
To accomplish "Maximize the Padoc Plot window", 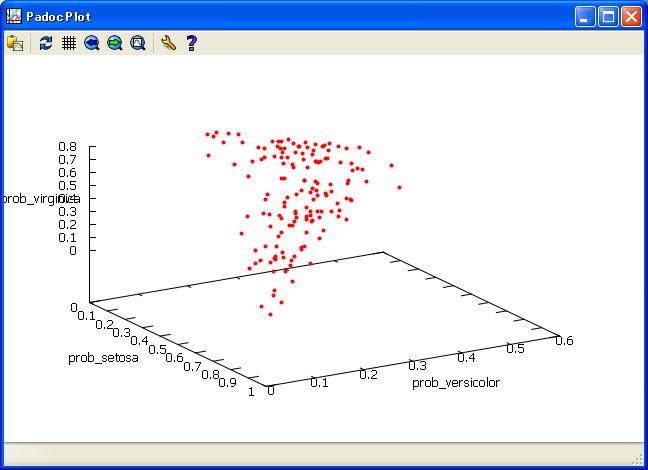I will click(x=608, y=16).
